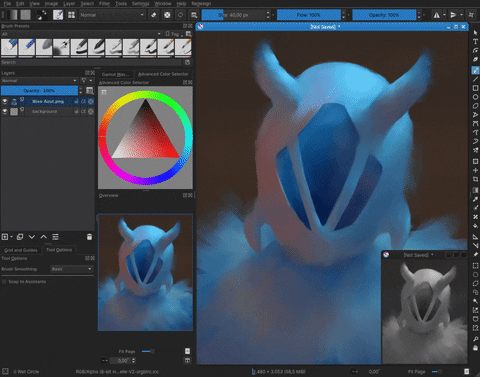This screenshot has height=377, width=480.
Task: Open the horizontal mirror tool icon
Action: pyautogui.click(x=436, y=15)
